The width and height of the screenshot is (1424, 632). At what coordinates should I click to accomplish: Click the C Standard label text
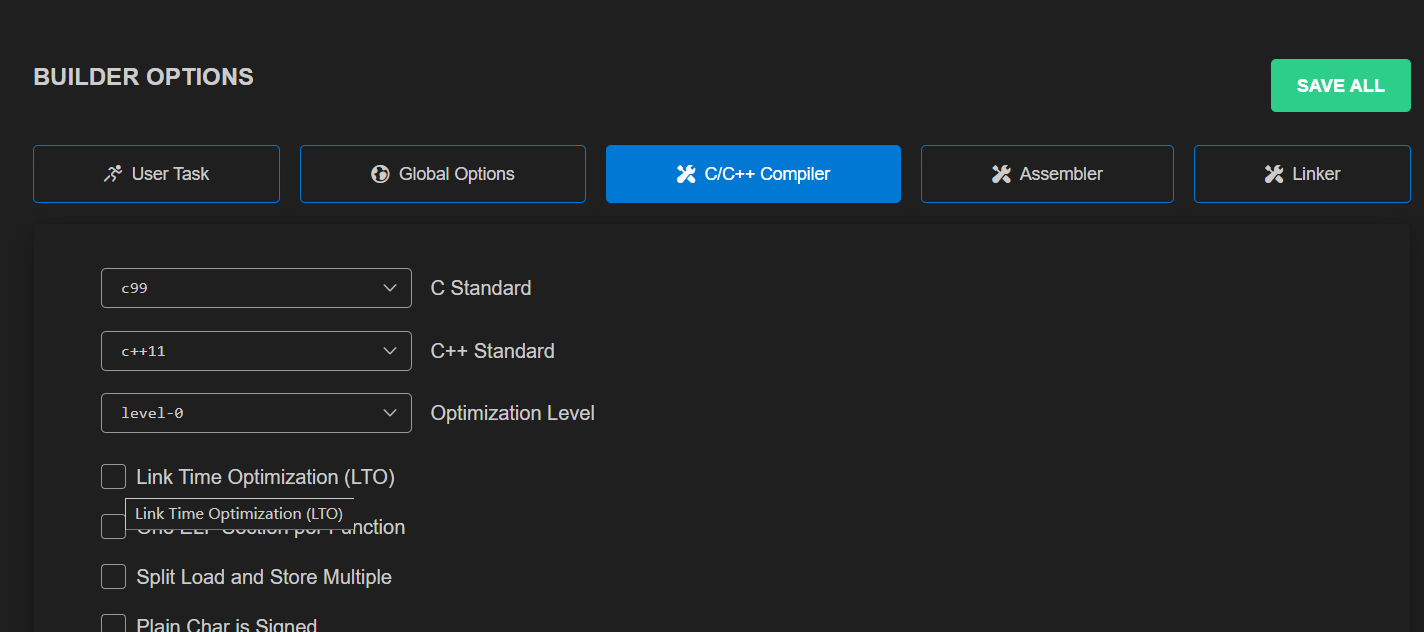point(481,288)
